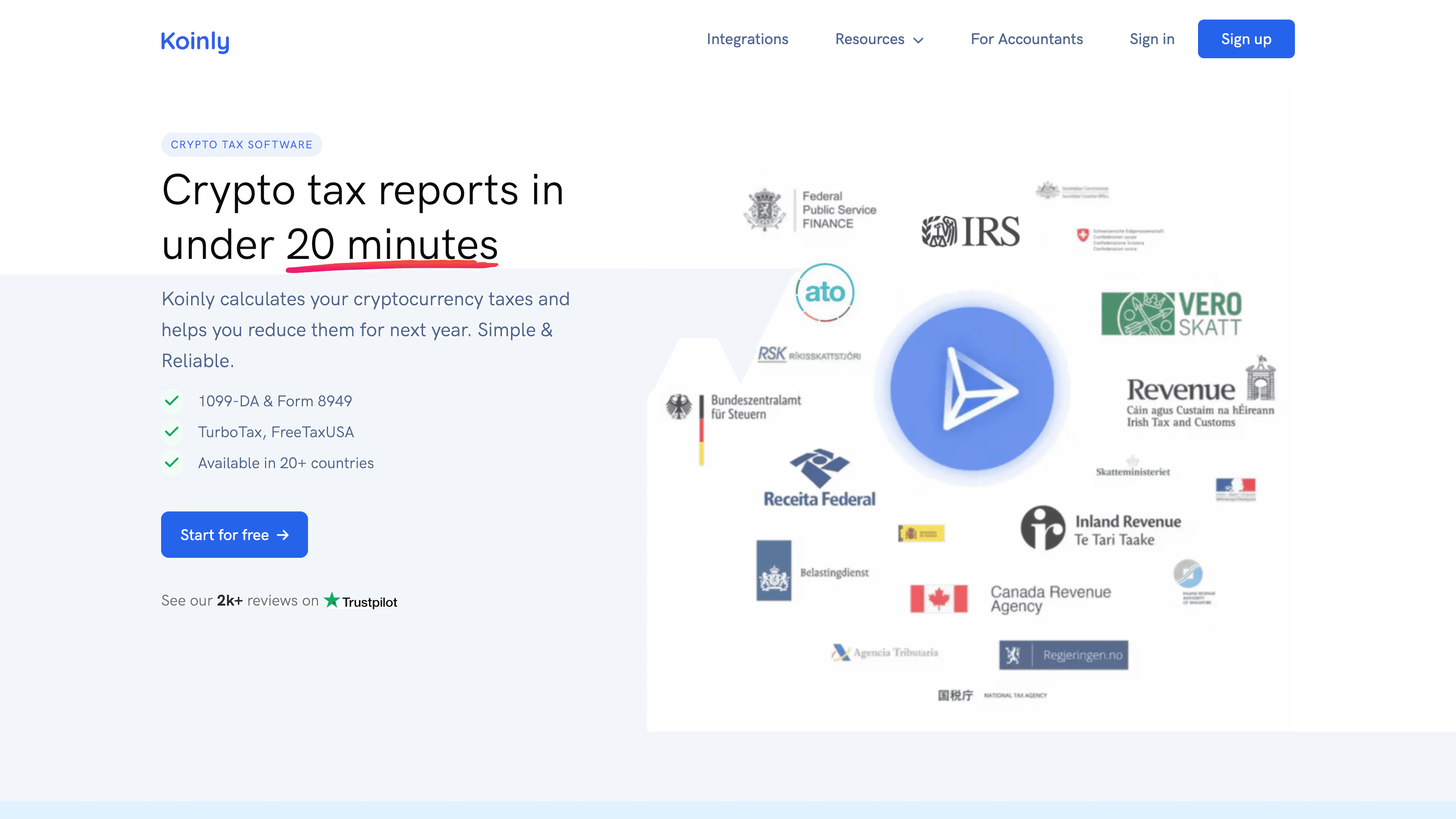This screenshot has width=1456, height=819.
Task: Click the Trustpilot green star icon
Action: 332,600
